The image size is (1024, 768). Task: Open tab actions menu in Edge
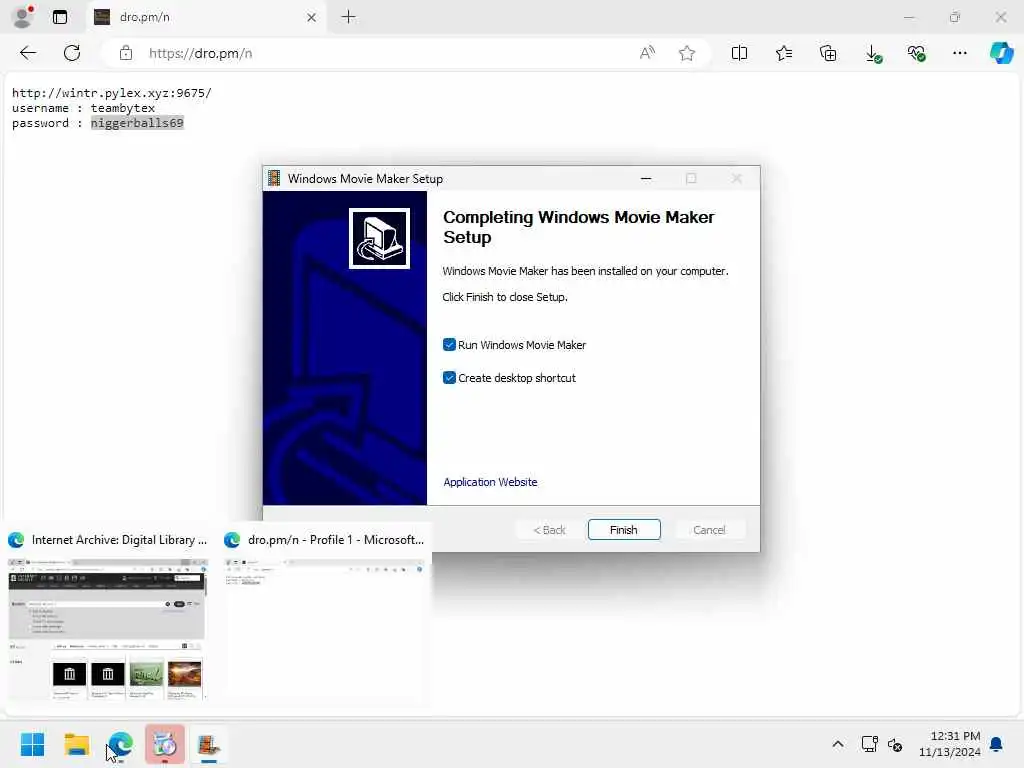[x=60, y=17]
